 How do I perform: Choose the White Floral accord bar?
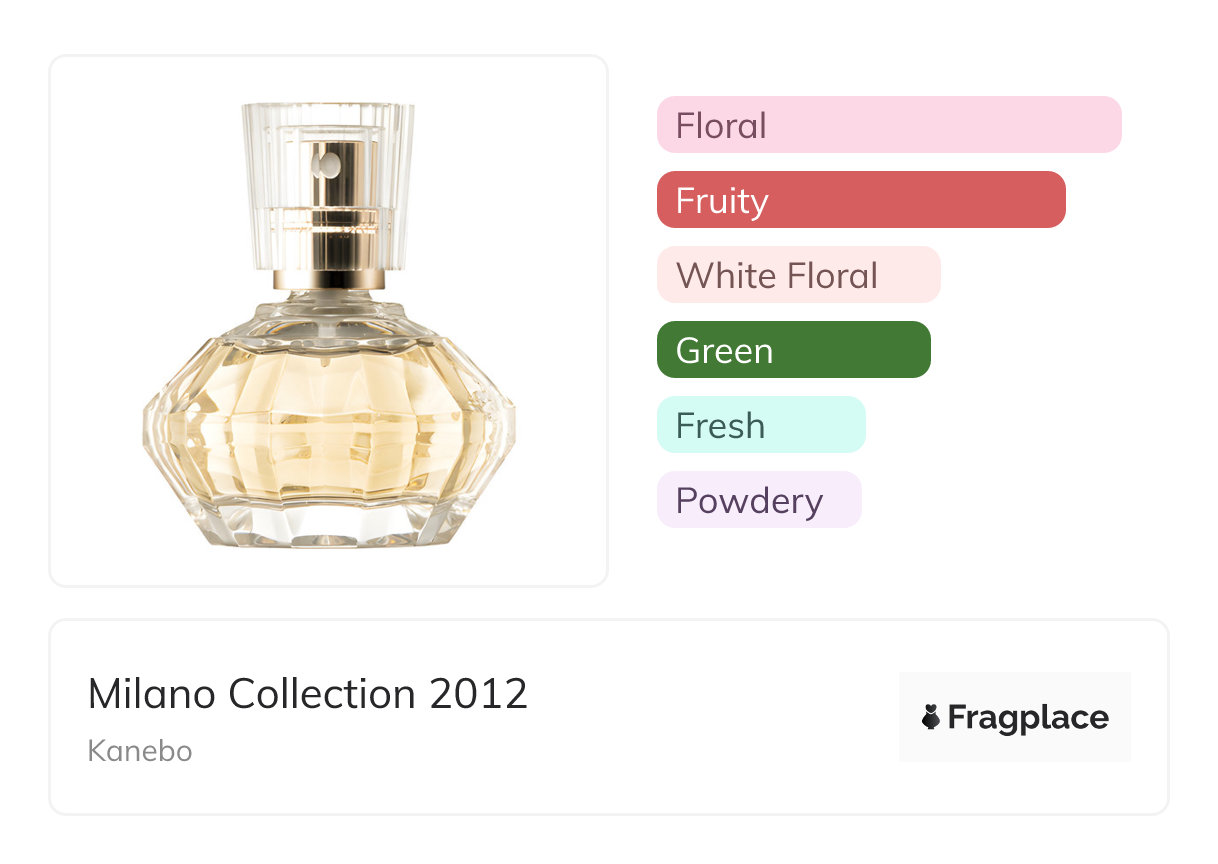(x=798, y=275)
